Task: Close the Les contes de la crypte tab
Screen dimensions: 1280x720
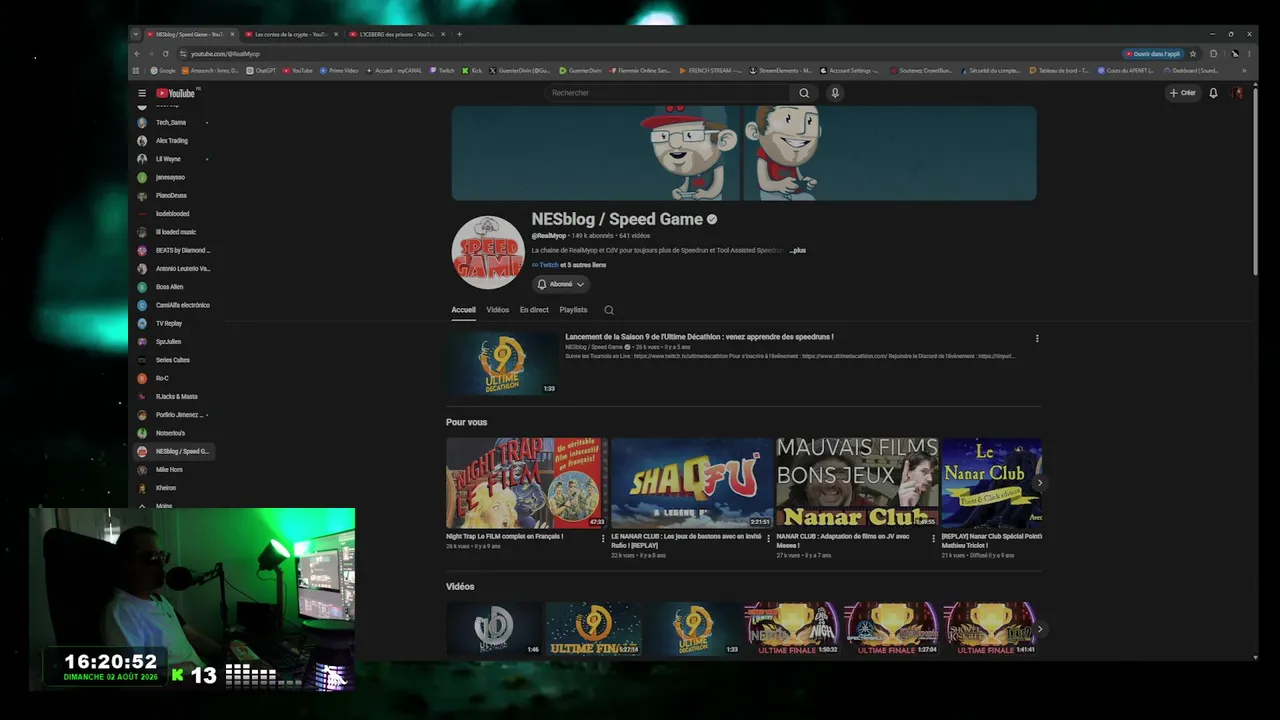Action: (336, 34)
